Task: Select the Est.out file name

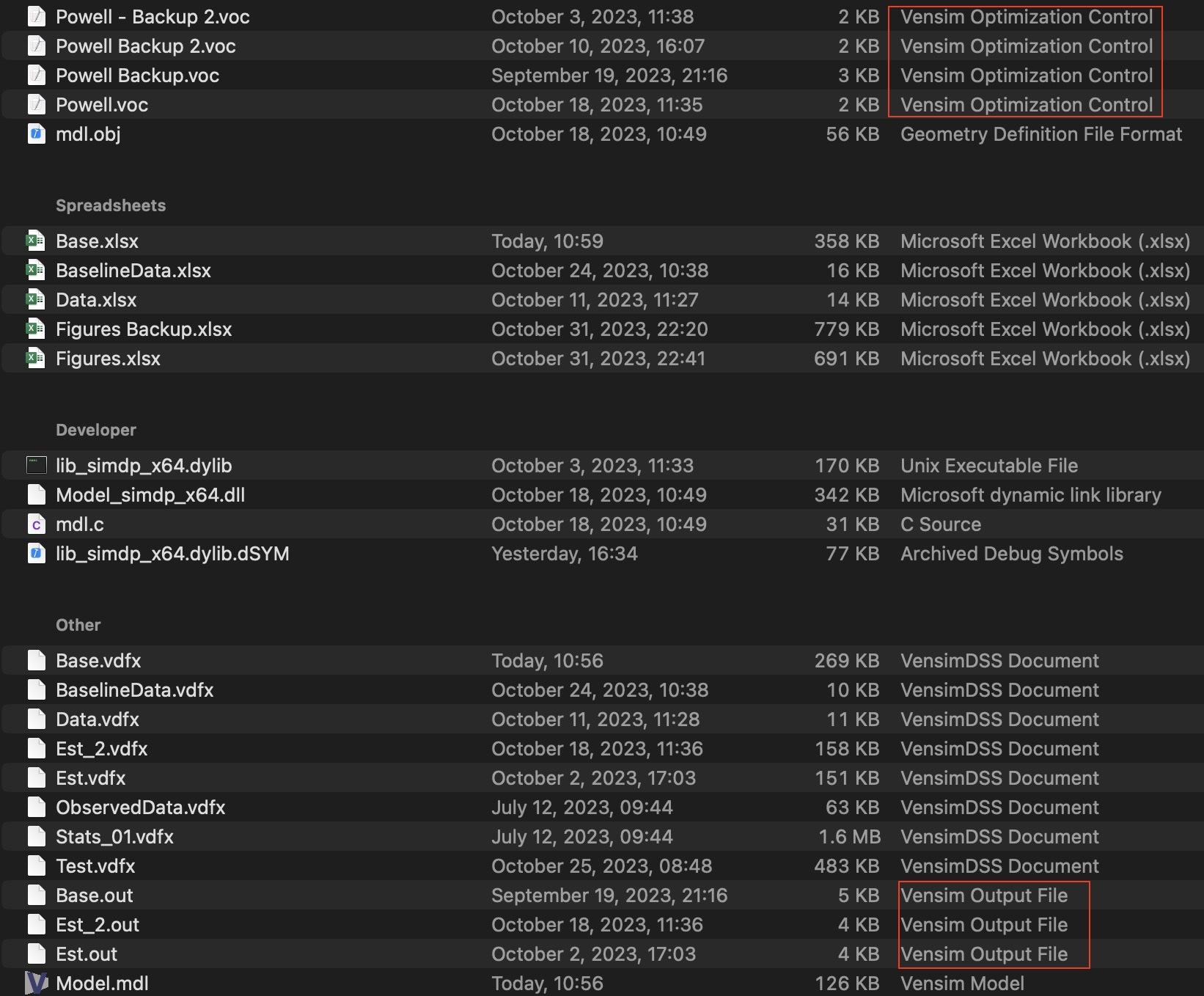Action: pos(87,954)
